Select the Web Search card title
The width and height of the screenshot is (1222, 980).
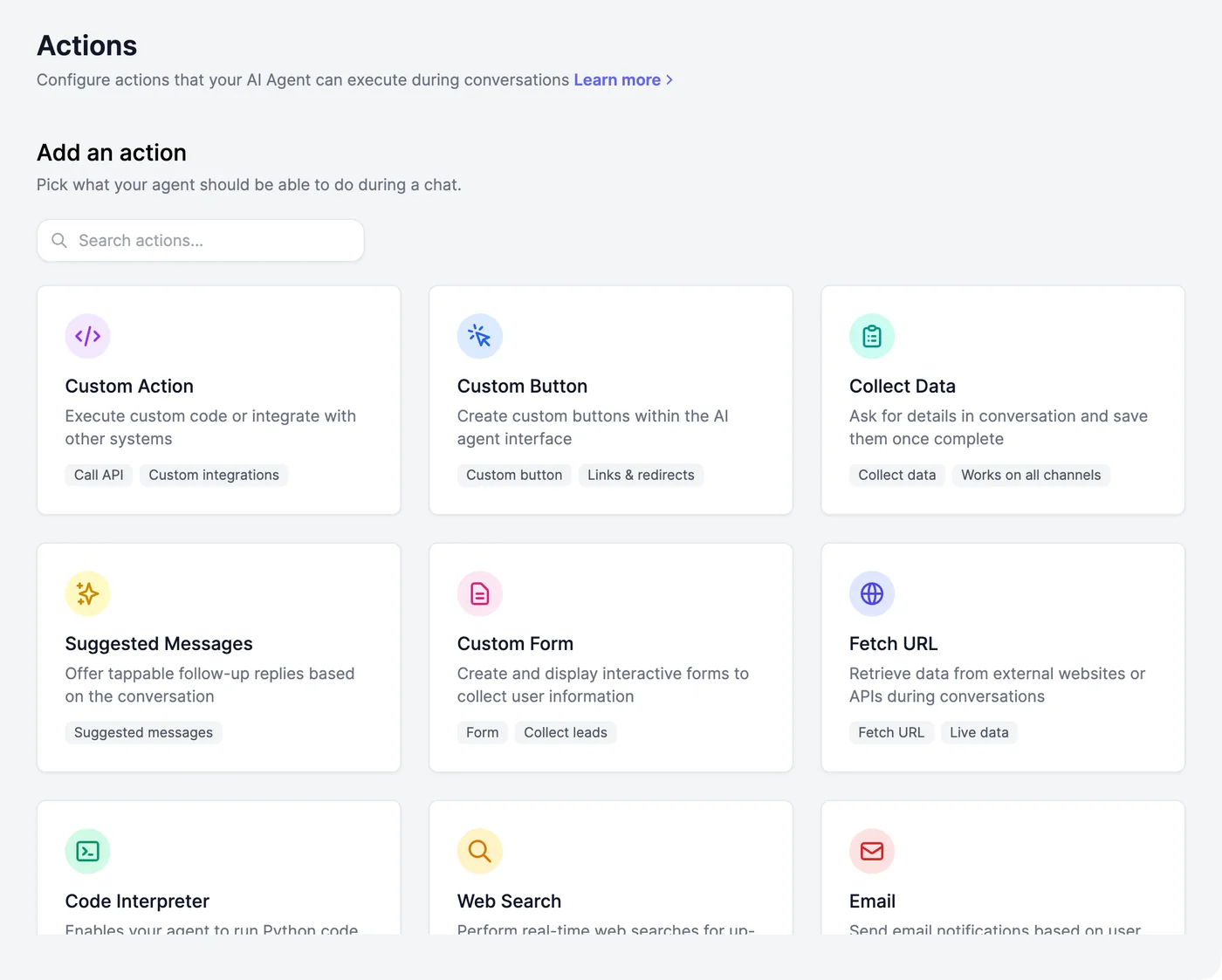(509, 901)
